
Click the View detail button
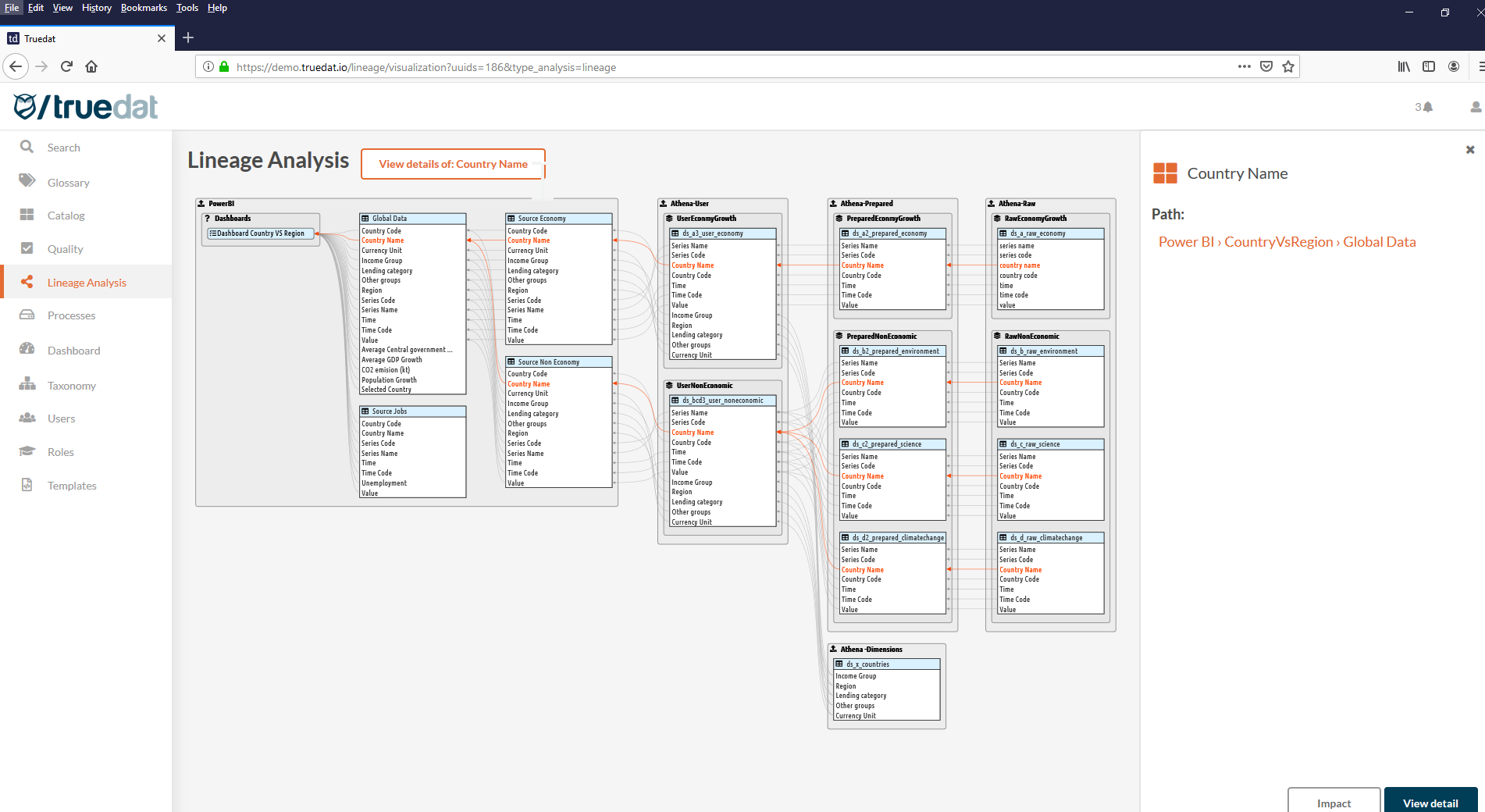pyautogui.click(x=1430, y=802)
